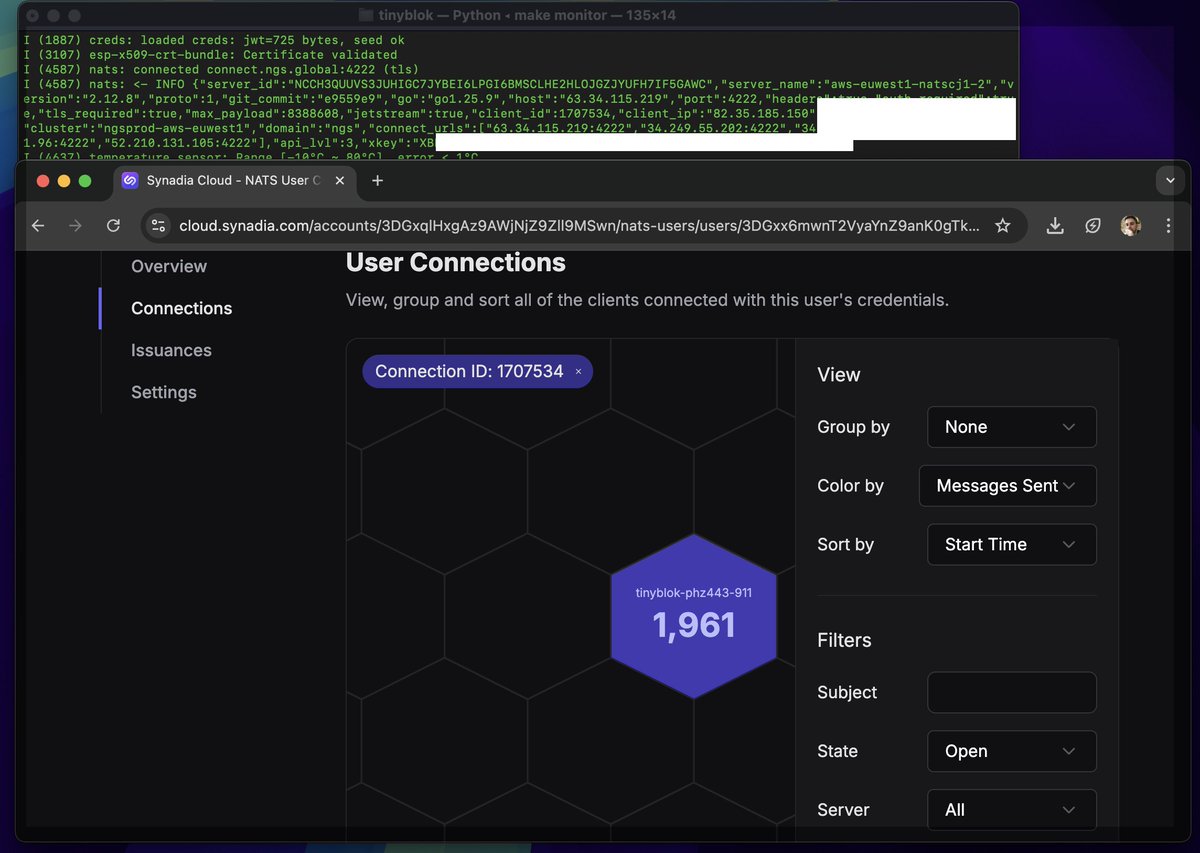Open a new browser tab

(377, 181)
